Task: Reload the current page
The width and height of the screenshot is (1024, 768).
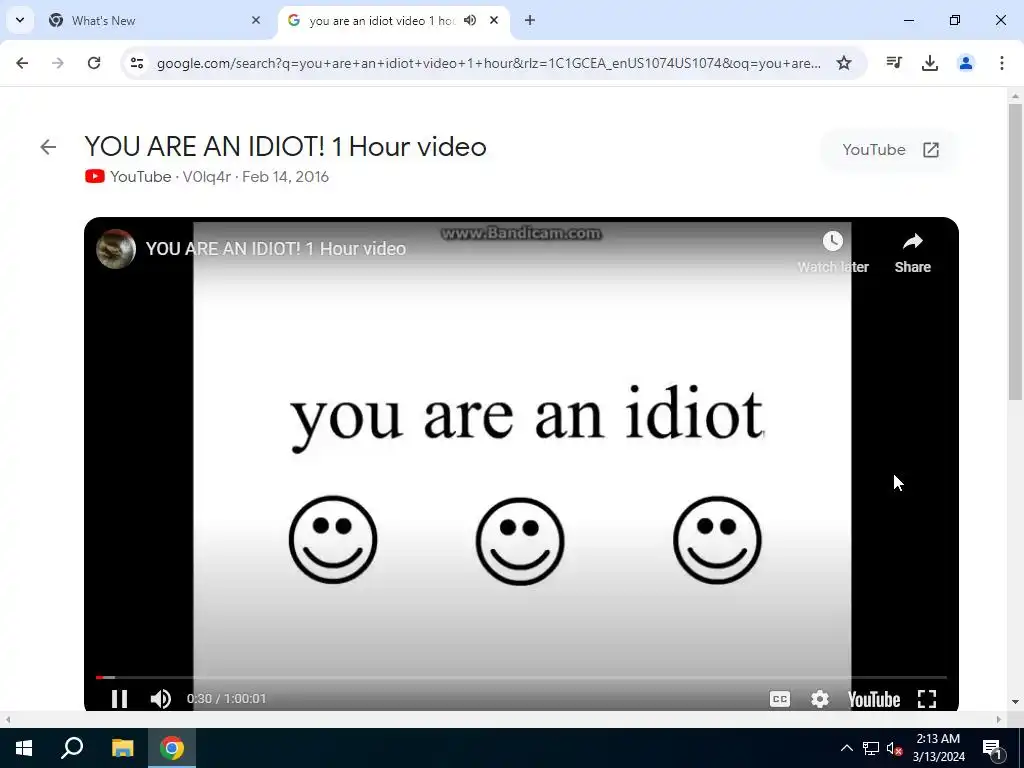Action: pyautogui.click(x=94, y=63)
